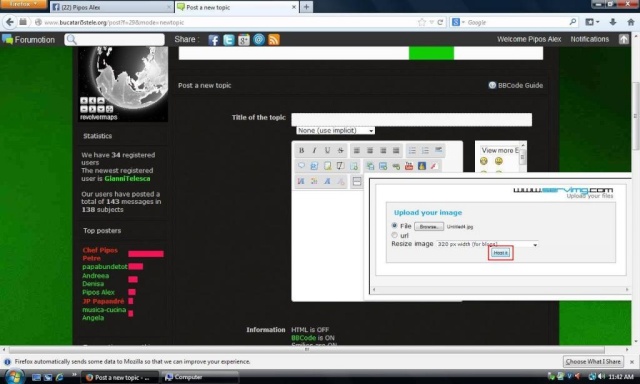
Task: Select the File radio option
Action: (394, 225)
